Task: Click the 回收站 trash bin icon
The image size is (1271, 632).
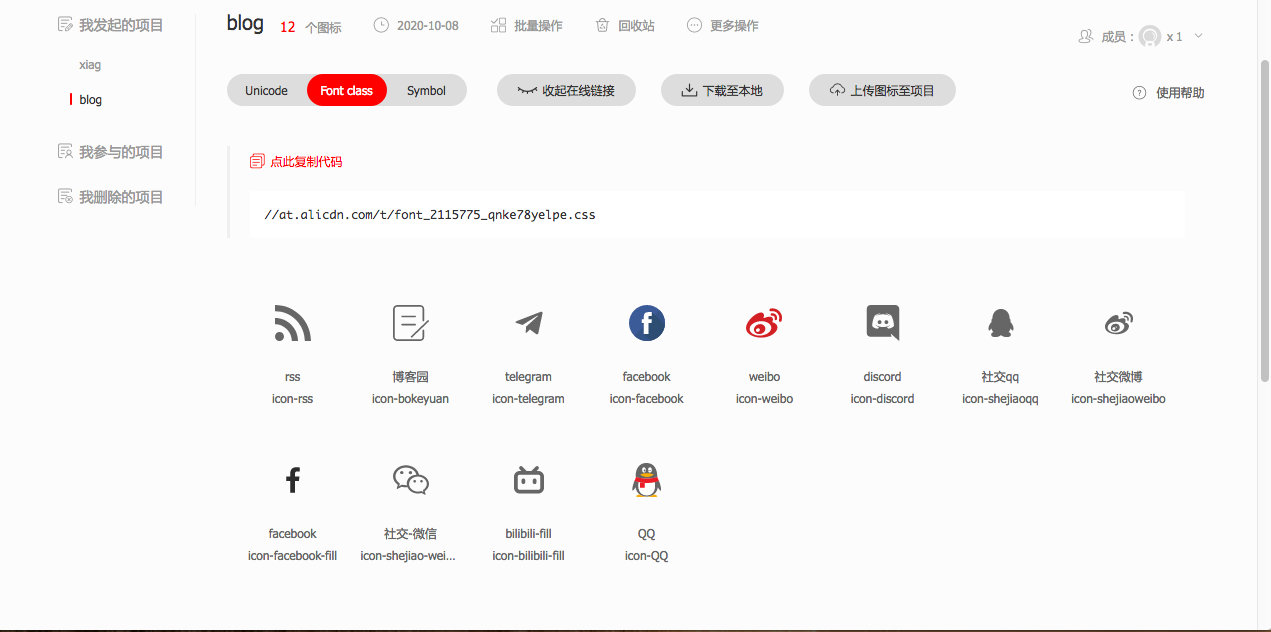Action: click(602, 25)
